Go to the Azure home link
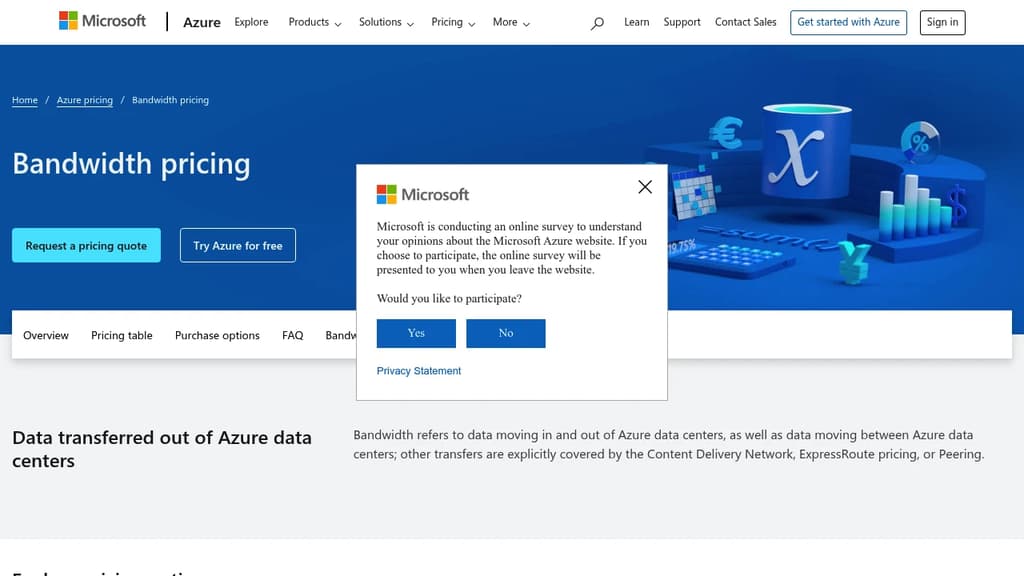1024x576 pixels. pos(201,22)
